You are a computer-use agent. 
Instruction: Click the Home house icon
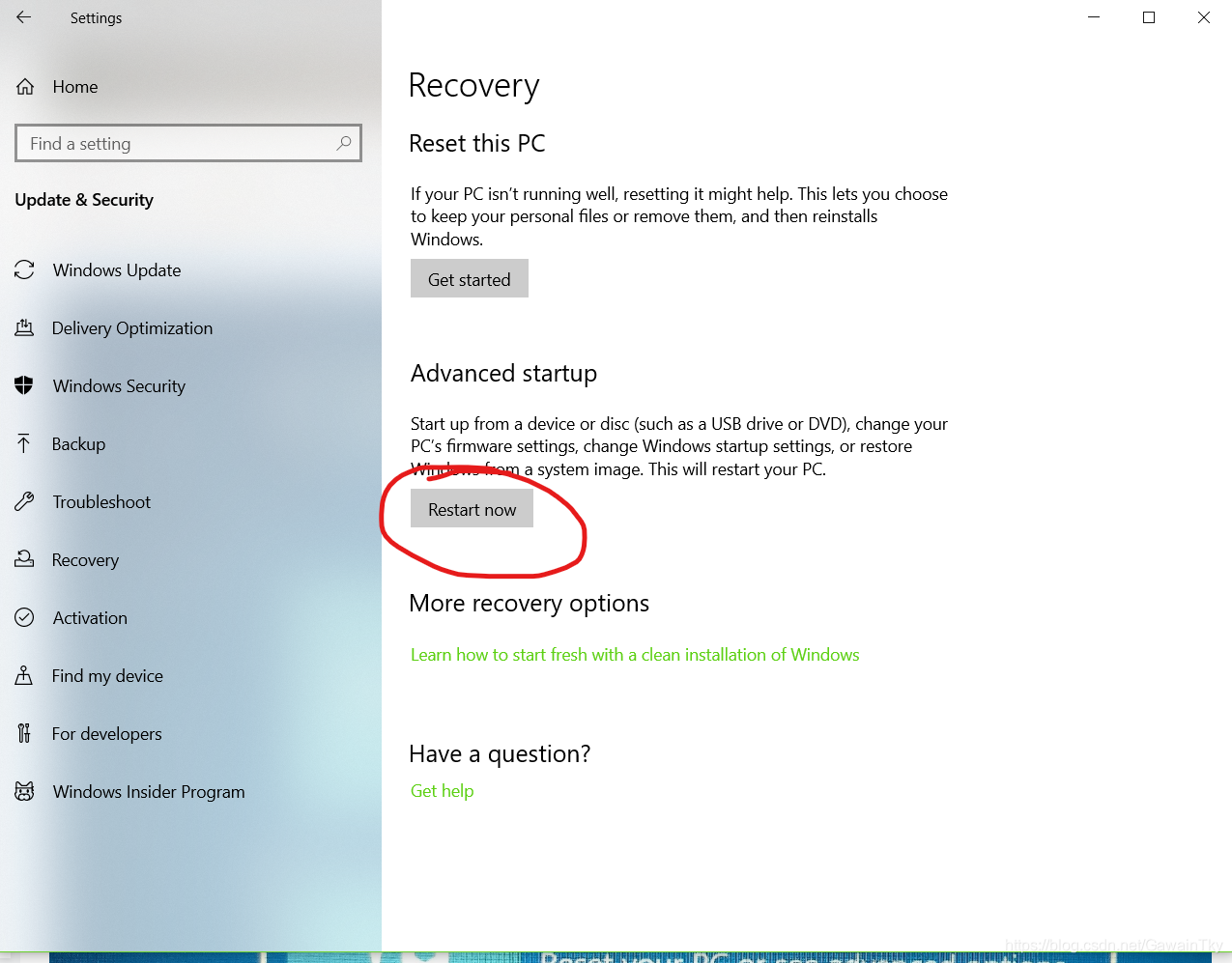click(x=25, y=87)
